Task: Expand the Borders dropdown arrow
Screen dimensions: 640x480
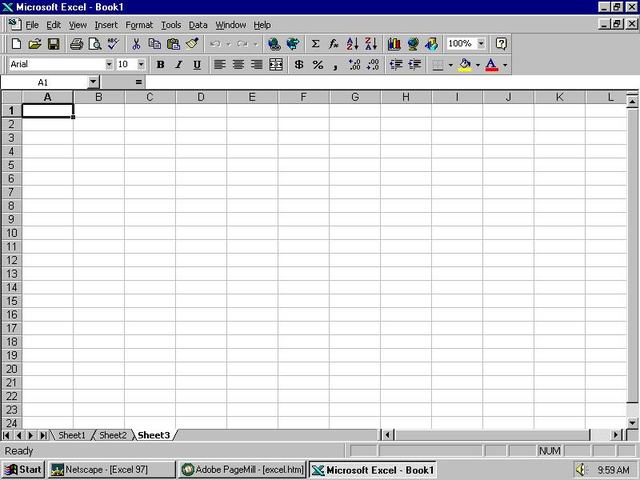Action: click(x=451, y=64)
